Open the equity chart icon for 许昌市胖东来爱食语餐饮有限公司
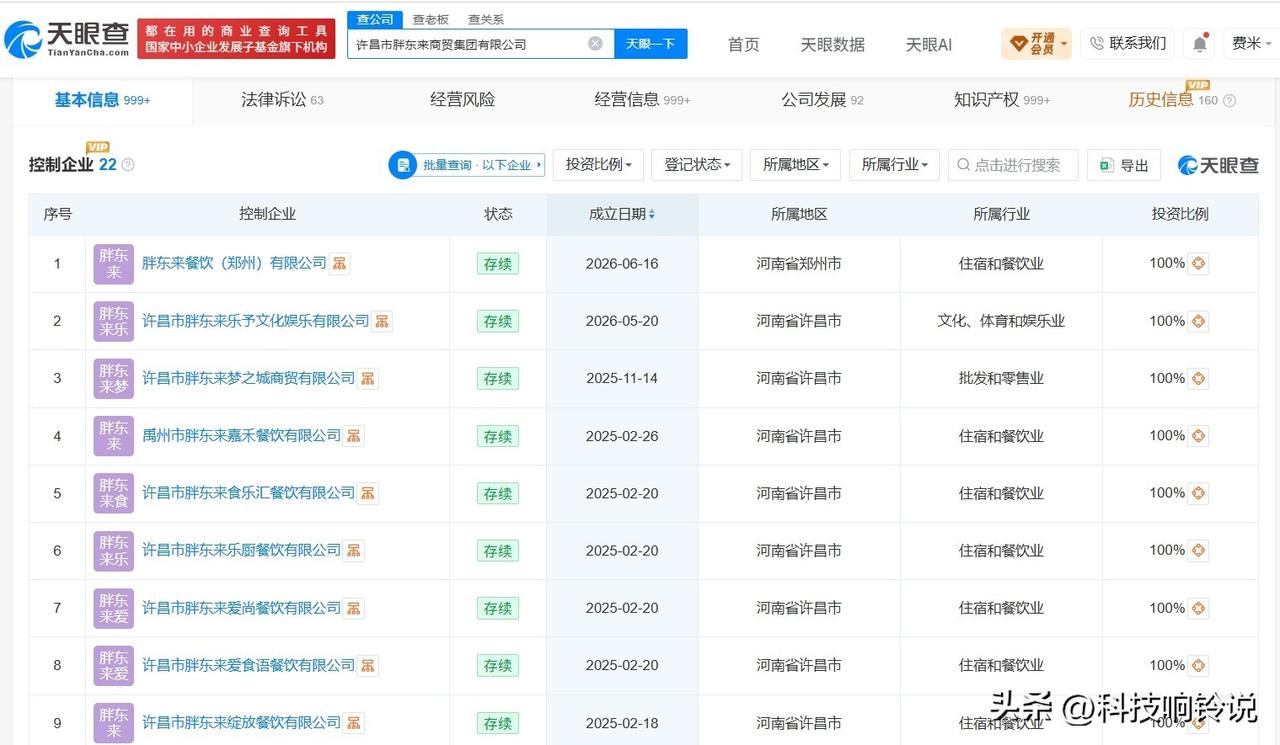 point(368,665)
